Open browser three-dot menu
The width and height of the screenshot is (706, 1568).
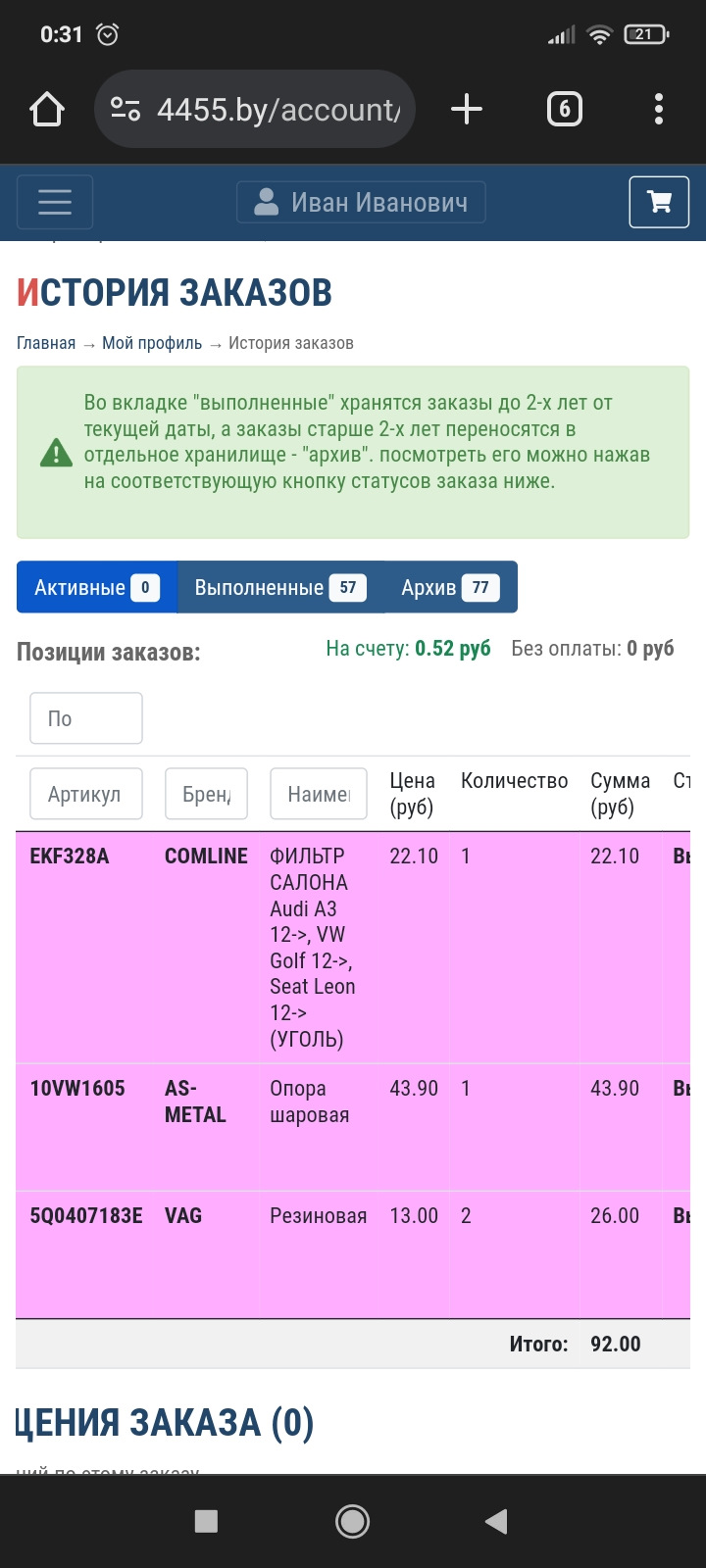tap(658, 109)
